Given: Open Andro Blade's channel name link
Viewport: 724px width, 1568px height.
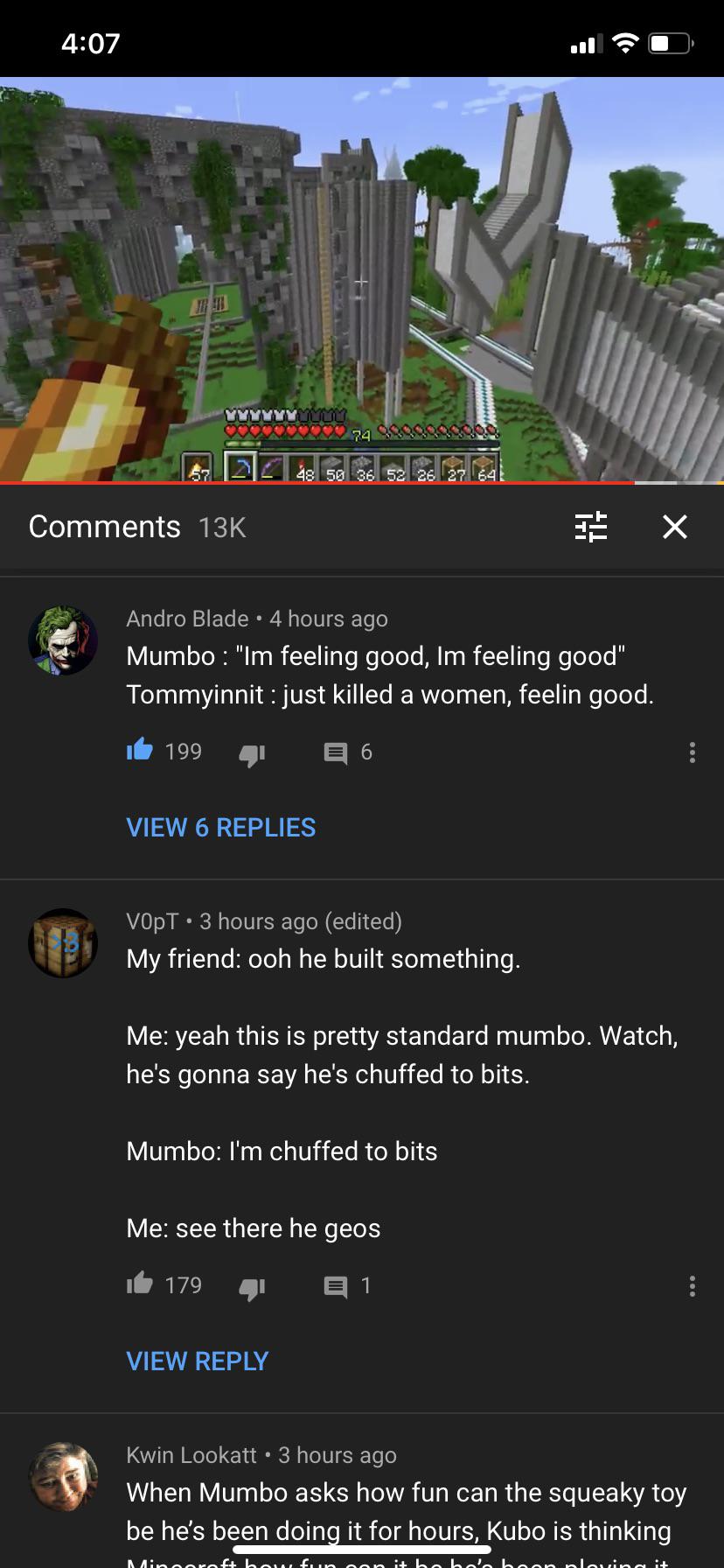Looking at the screenshot, I should (187, 619).
